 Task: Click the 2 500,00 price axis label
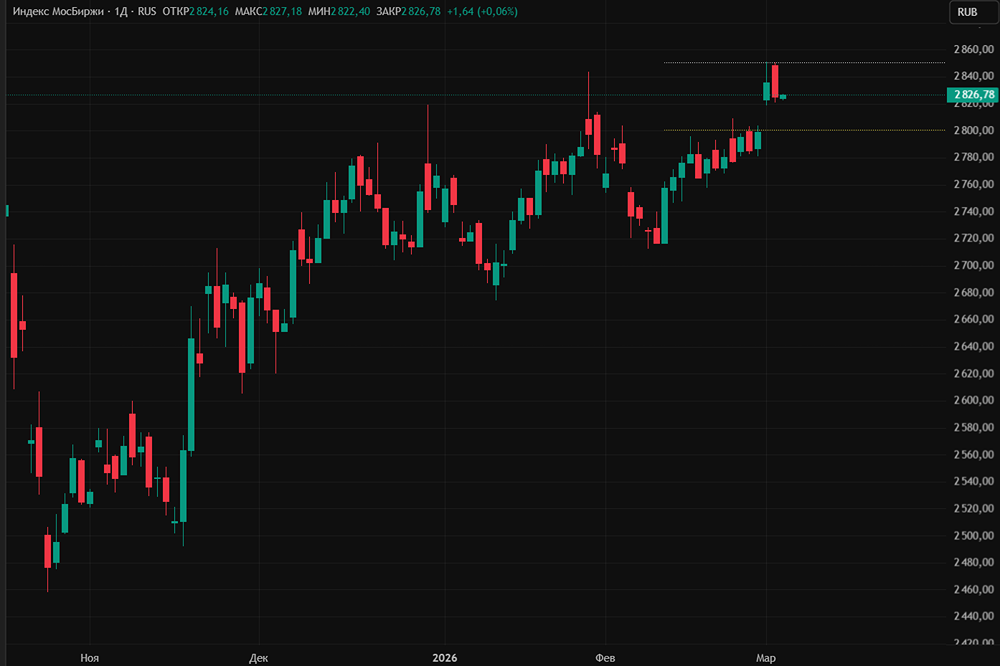[x=973, y=535]
